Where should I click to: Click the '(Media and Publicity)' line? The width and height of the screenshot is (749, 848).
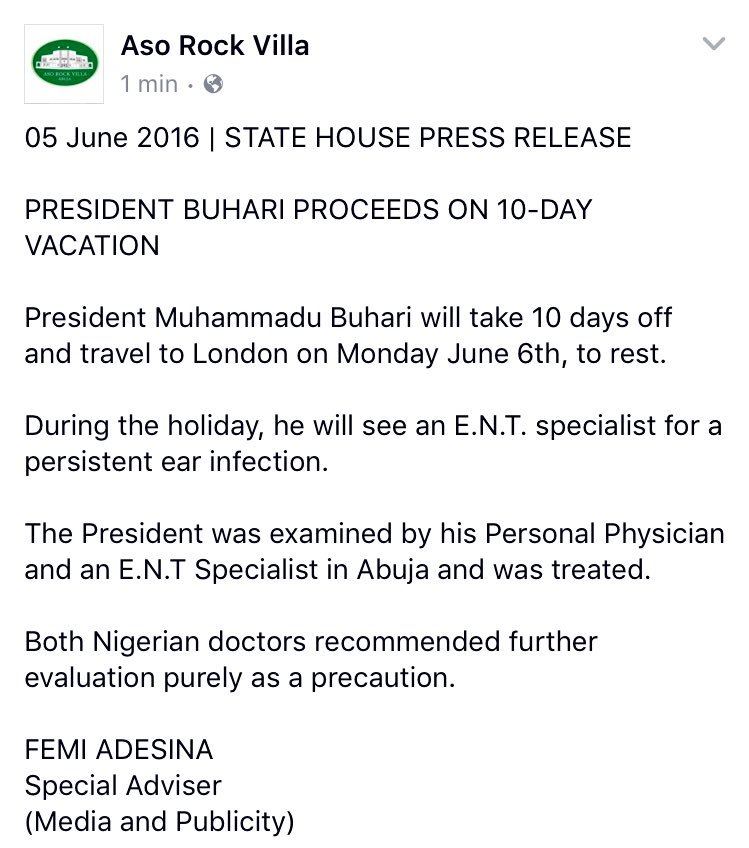pyautogui.click(x=160, y=822)
